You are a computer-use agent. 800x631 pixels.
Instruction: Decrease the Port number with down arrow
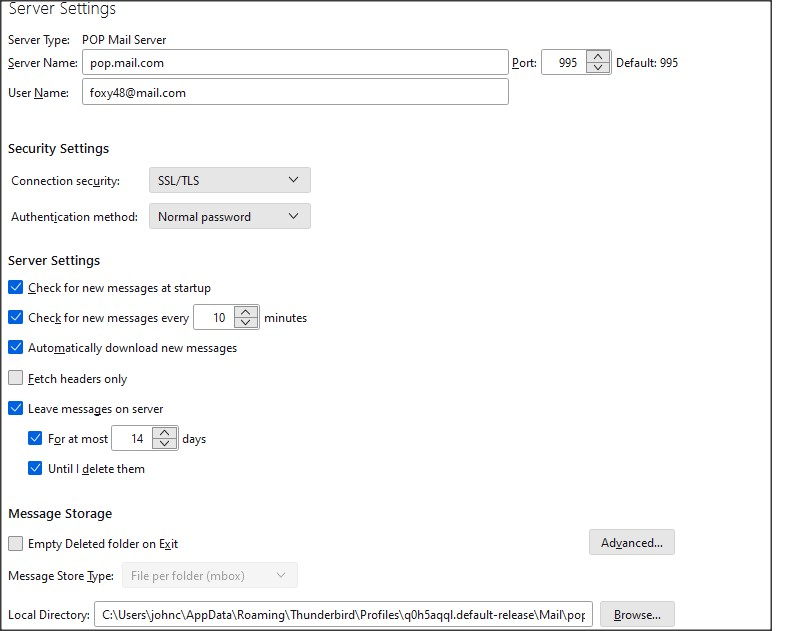point(598,68)
